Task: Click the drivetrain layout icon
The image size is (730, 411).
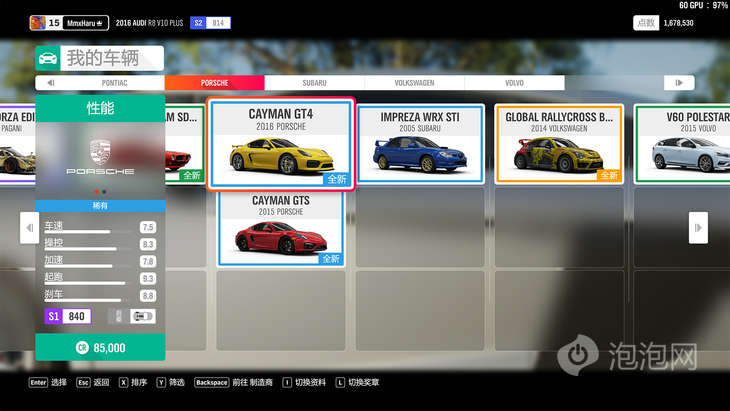Action: 143,317
